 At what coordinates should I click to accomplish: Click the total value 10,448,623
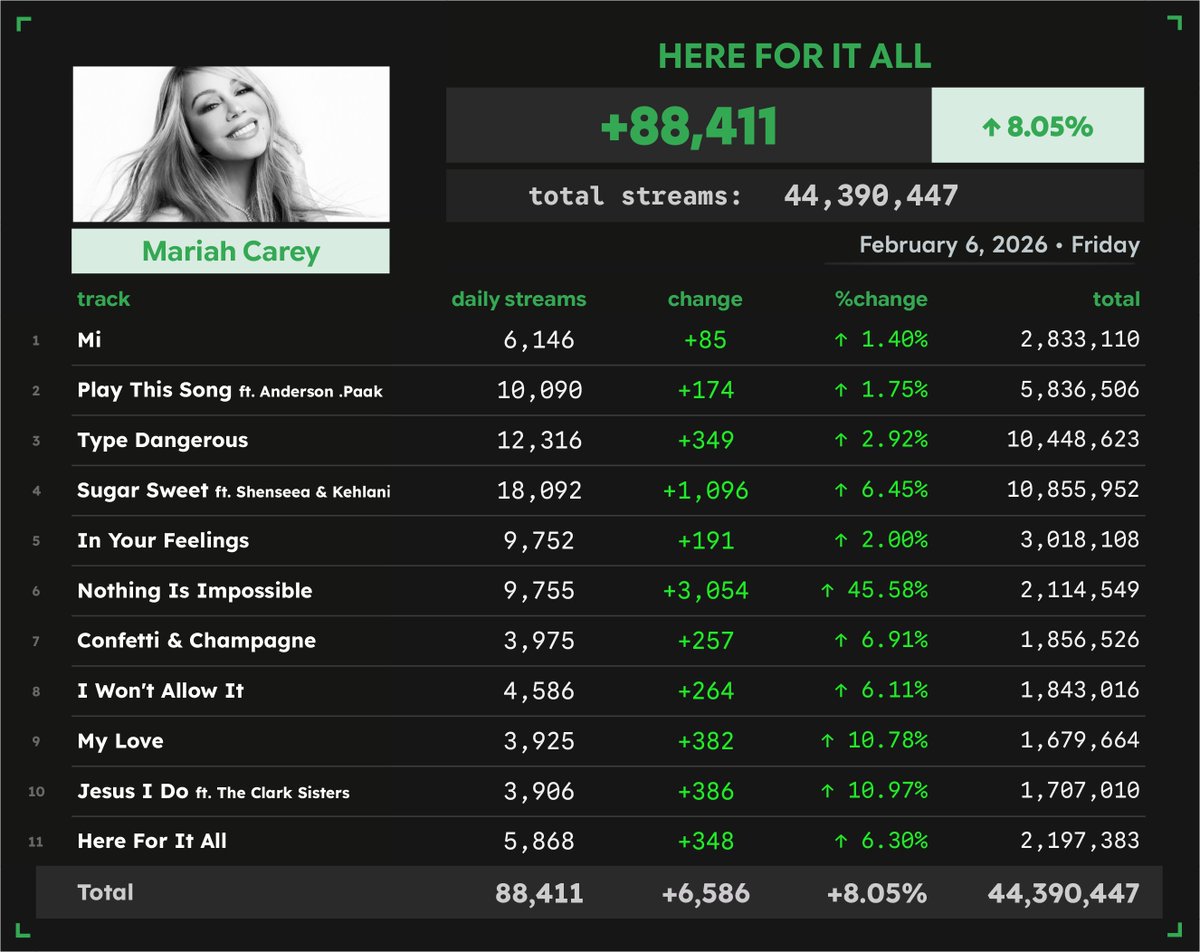click(x=1073, y=440)
